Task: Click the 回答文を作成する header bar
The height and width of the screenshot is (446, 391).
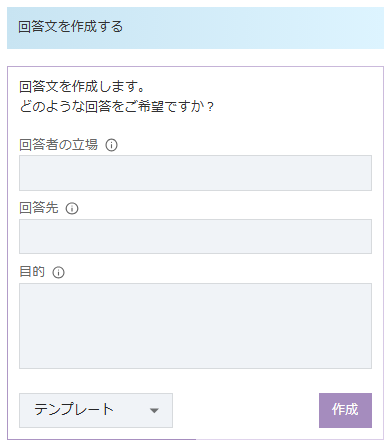Action: point(195,28)
